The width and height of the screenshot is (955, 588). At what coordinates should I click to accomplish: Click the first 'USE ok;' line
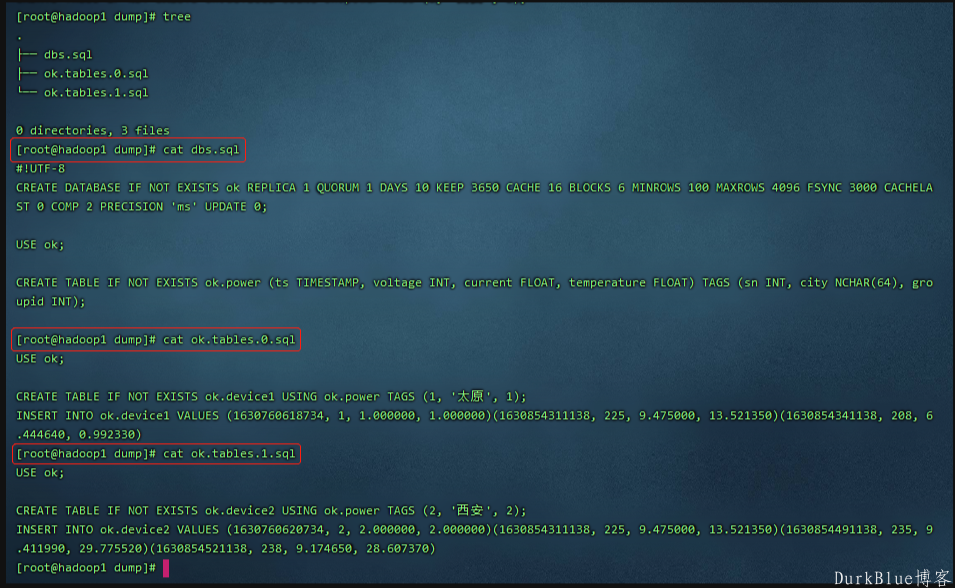(40, 244)
